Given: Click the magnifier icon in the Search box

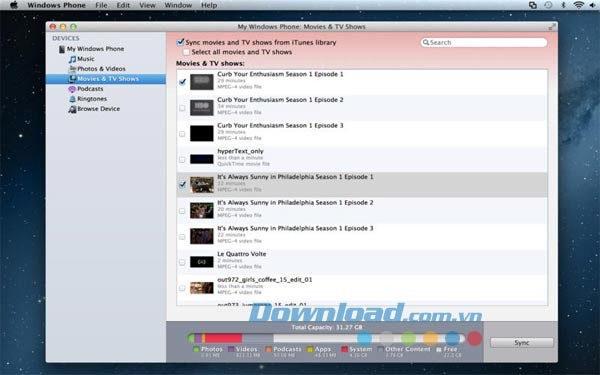Looking at the screenshot, I should 426,42.
